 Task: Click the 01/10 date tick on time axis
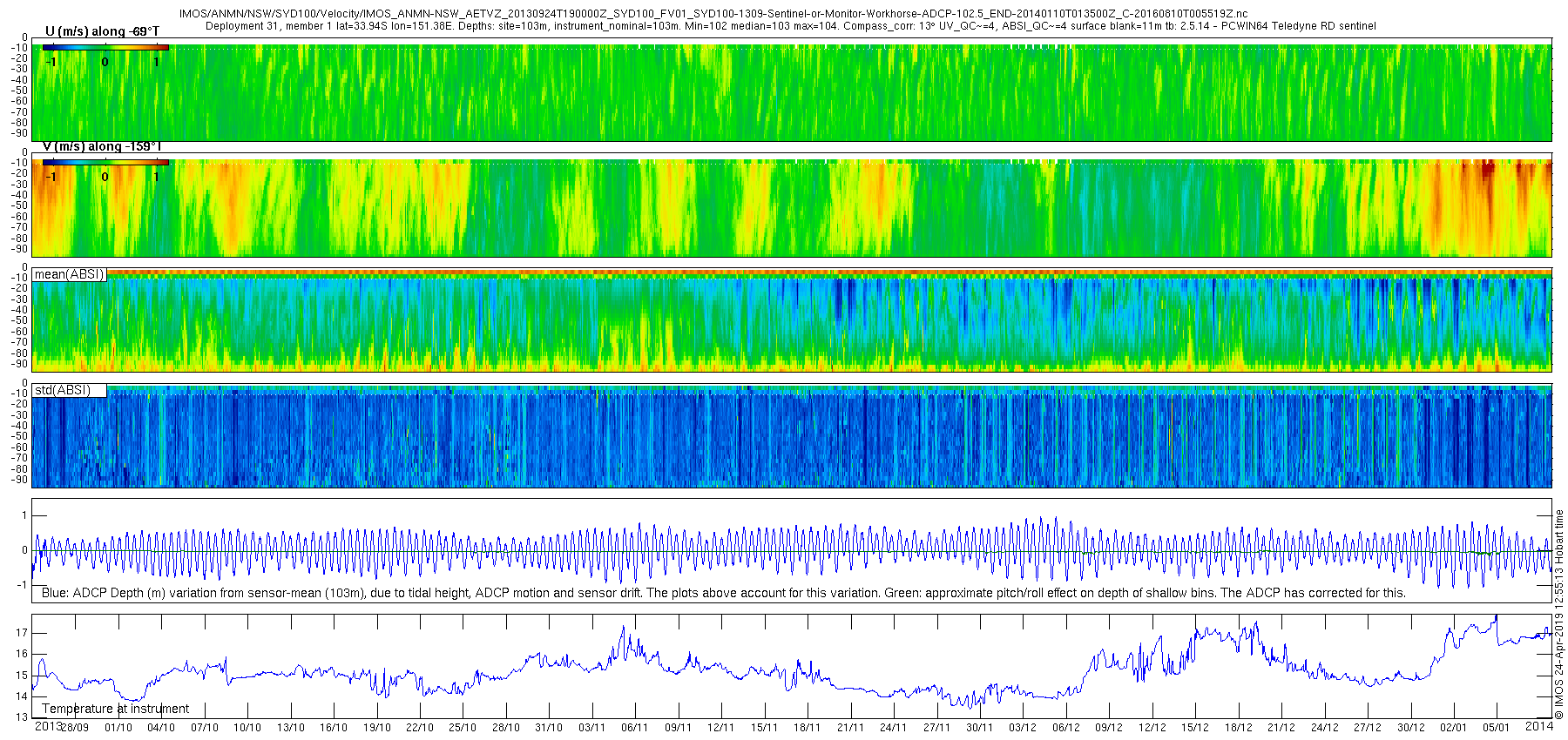point(118,728)
